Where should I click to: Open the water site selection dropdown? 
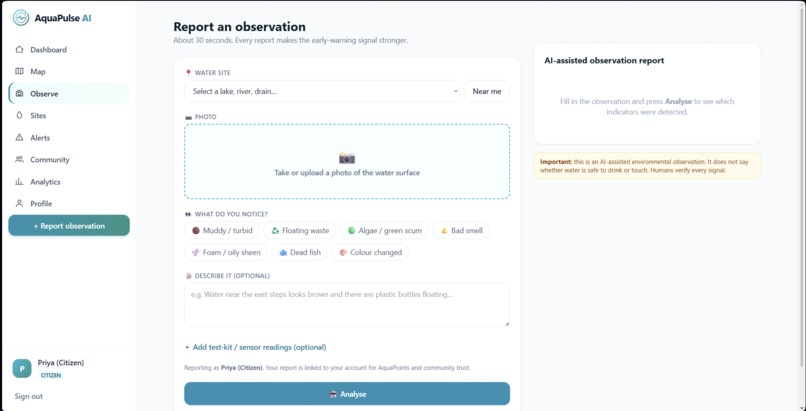(x=322, y=91)
